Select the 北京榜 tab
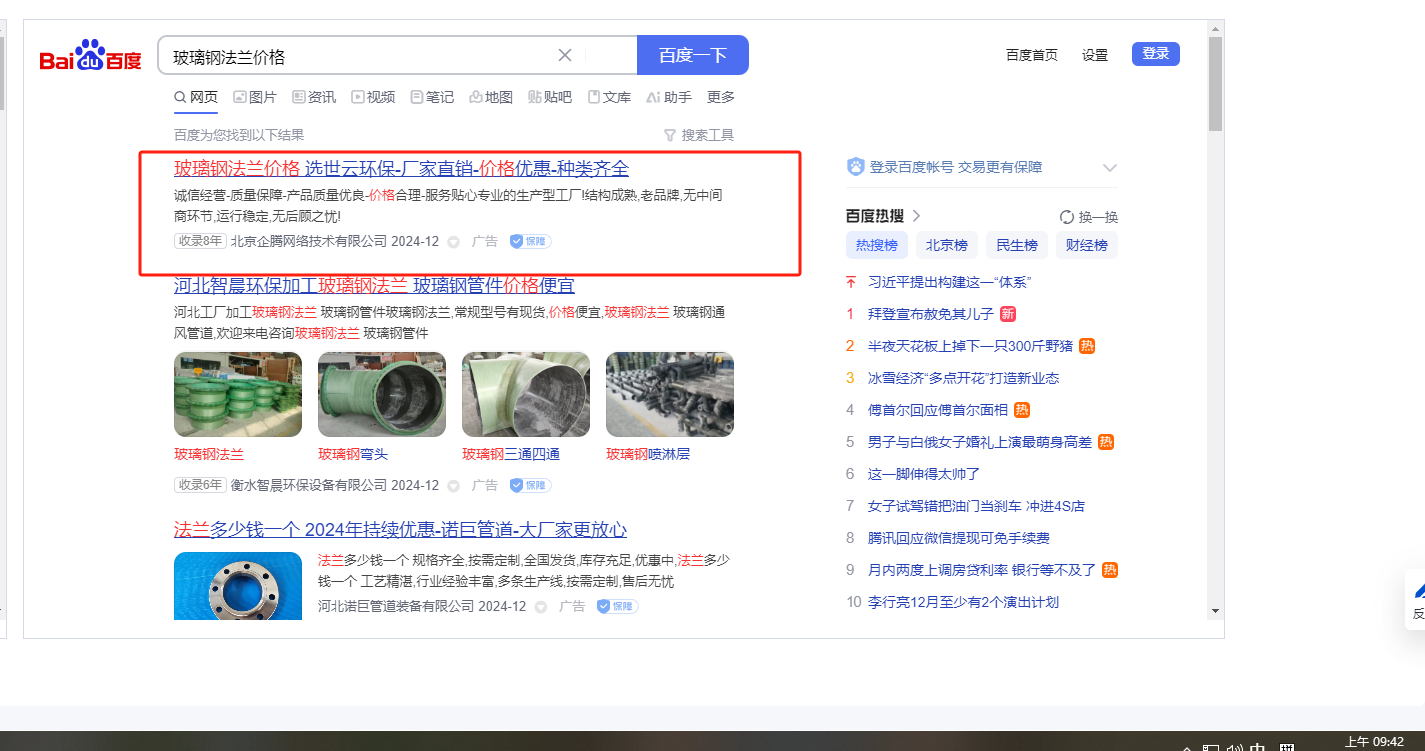Viewport: 1425px width, 751px height. 946,245
